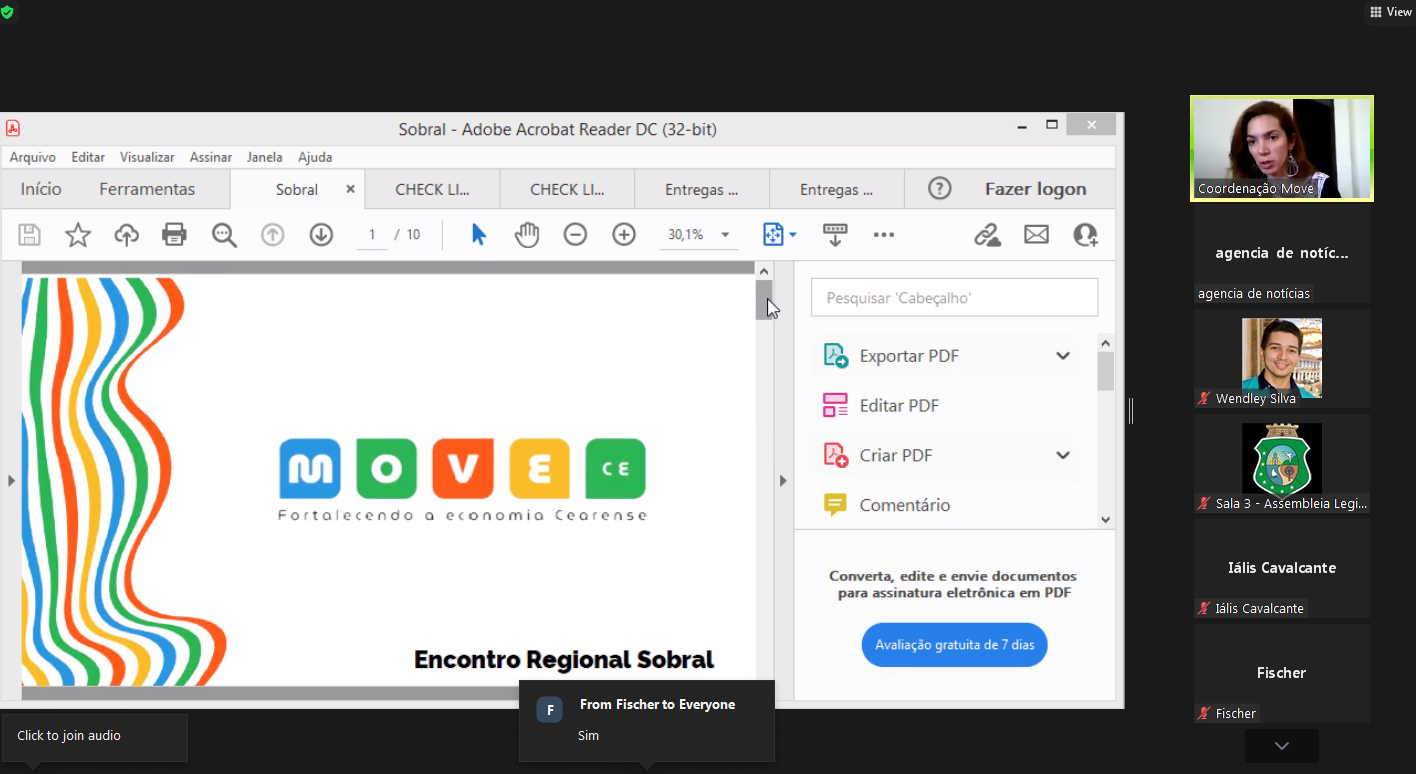Image resolution: width=1416 pixels, height=774 pixels.
Task: Click the zoom out minus icon
Action: (x=575, y=235)
